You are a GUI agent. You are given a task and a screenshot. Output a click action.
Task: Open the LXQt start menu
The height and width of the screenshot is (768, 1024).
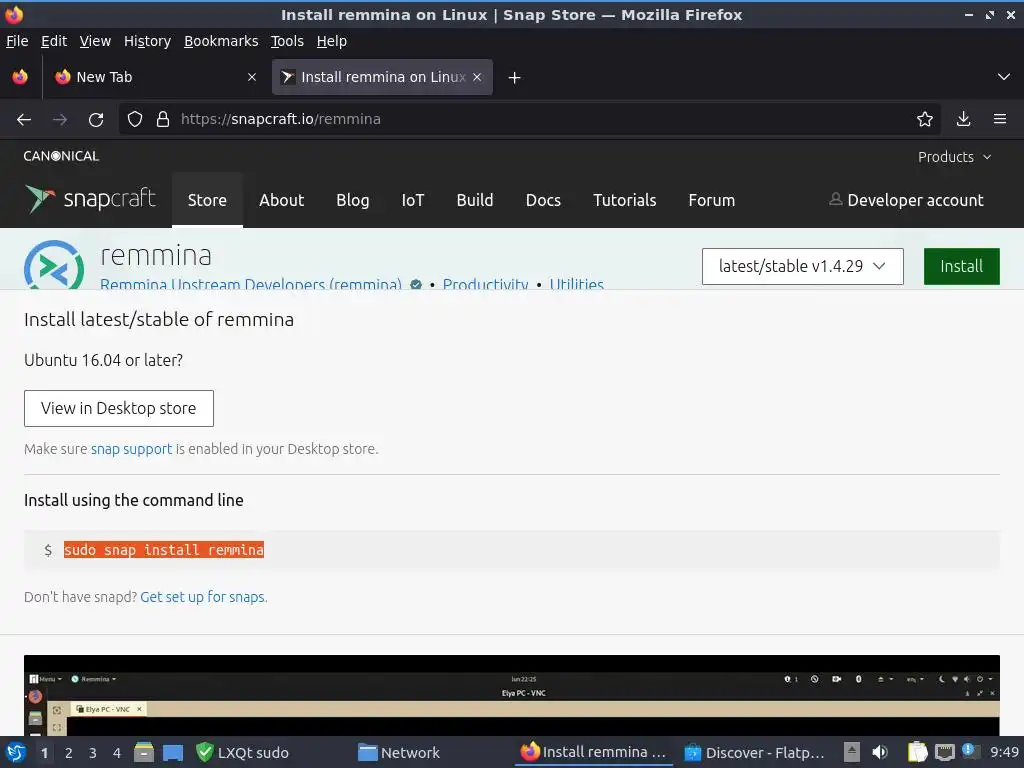16,752
